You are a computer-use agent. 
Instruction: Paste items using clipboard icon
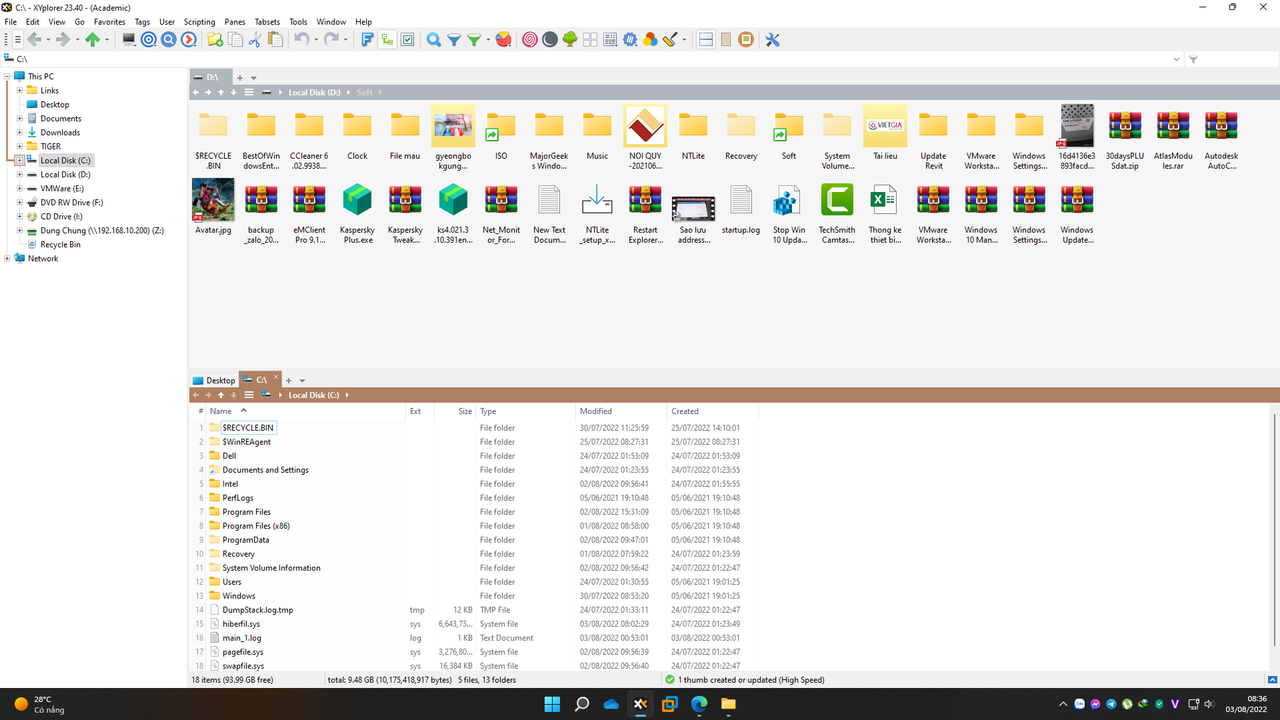coord(276,39)
